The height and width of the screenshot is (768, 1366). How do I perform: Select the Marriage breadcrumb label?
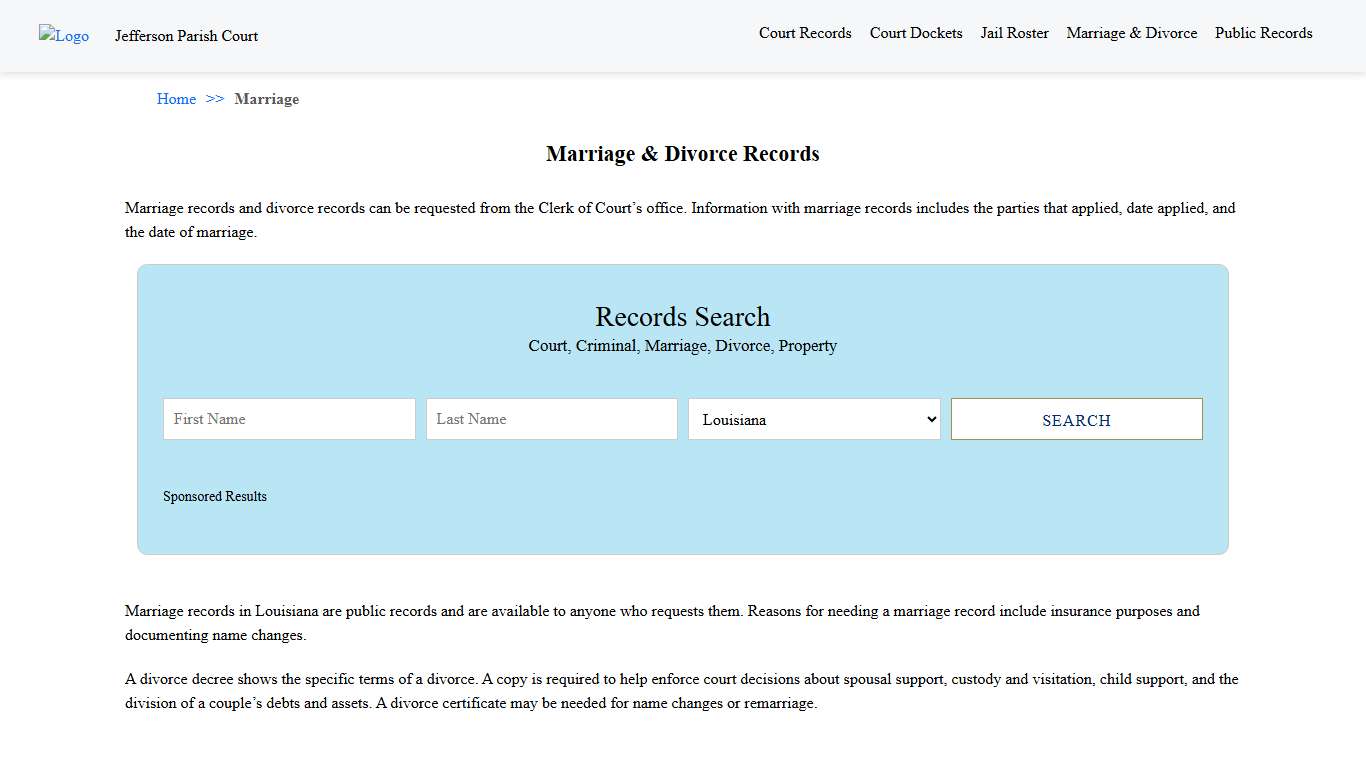tap(266, 99)
